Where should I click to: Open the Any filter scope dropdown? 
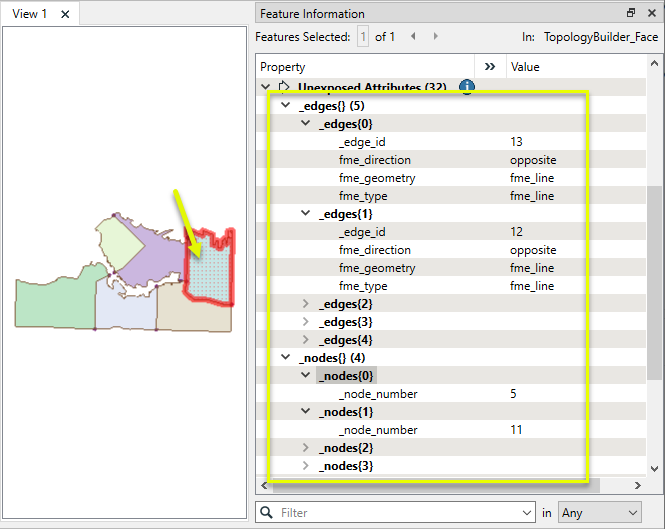pyautogui.click(x=599, y=512)
